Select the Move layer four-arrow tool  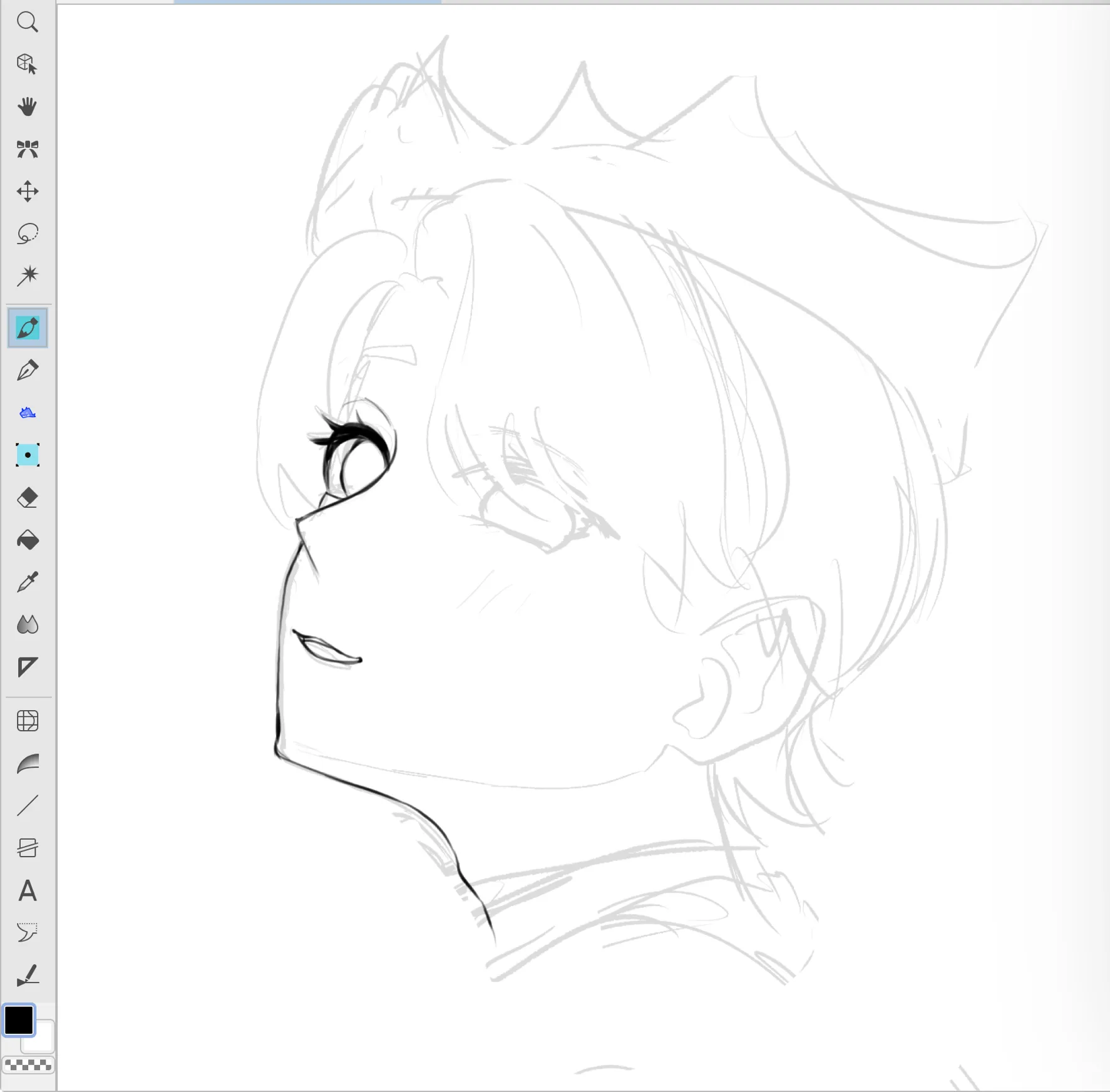(x=28, y=191)
